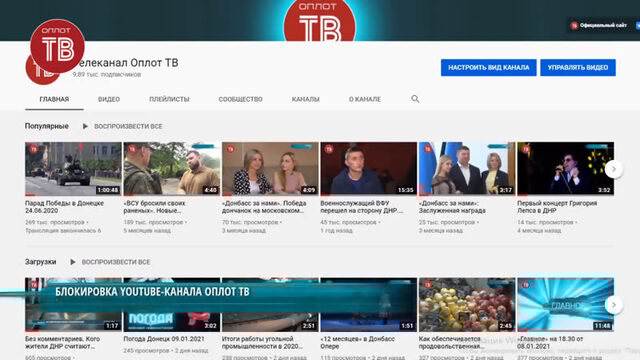The height and width of the screenshot is (360, 640).
Task: Open the Погода thumbnail with 3:02 duration
Action: tap(171, 304)
